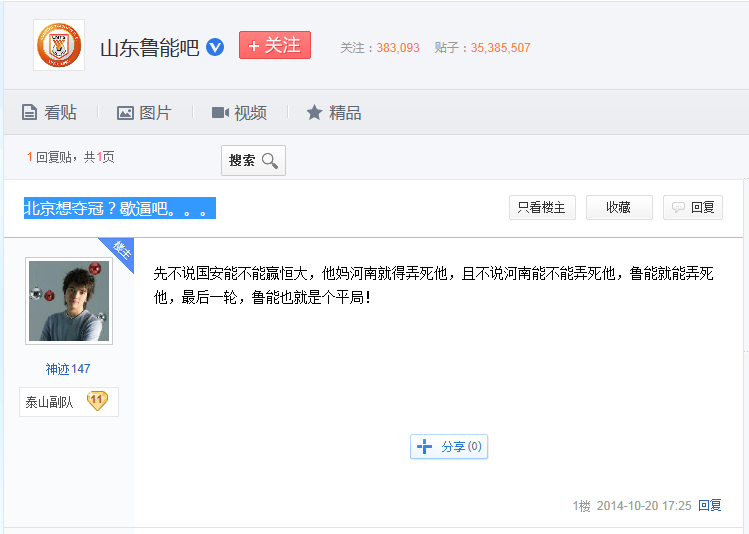Screen dimensions: 749x534
Task: Share the post with 分享(0)
Action: click(x=449, y=447)
